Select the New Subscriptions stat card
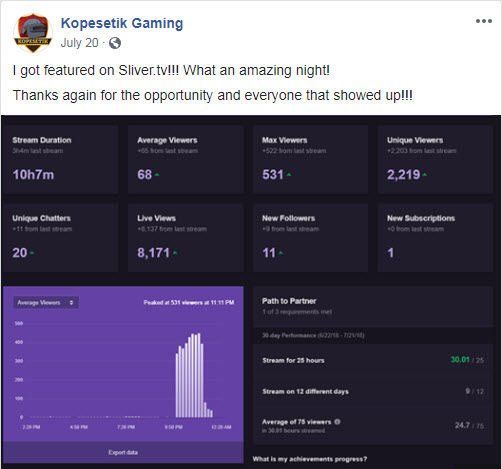 [435, 238]
